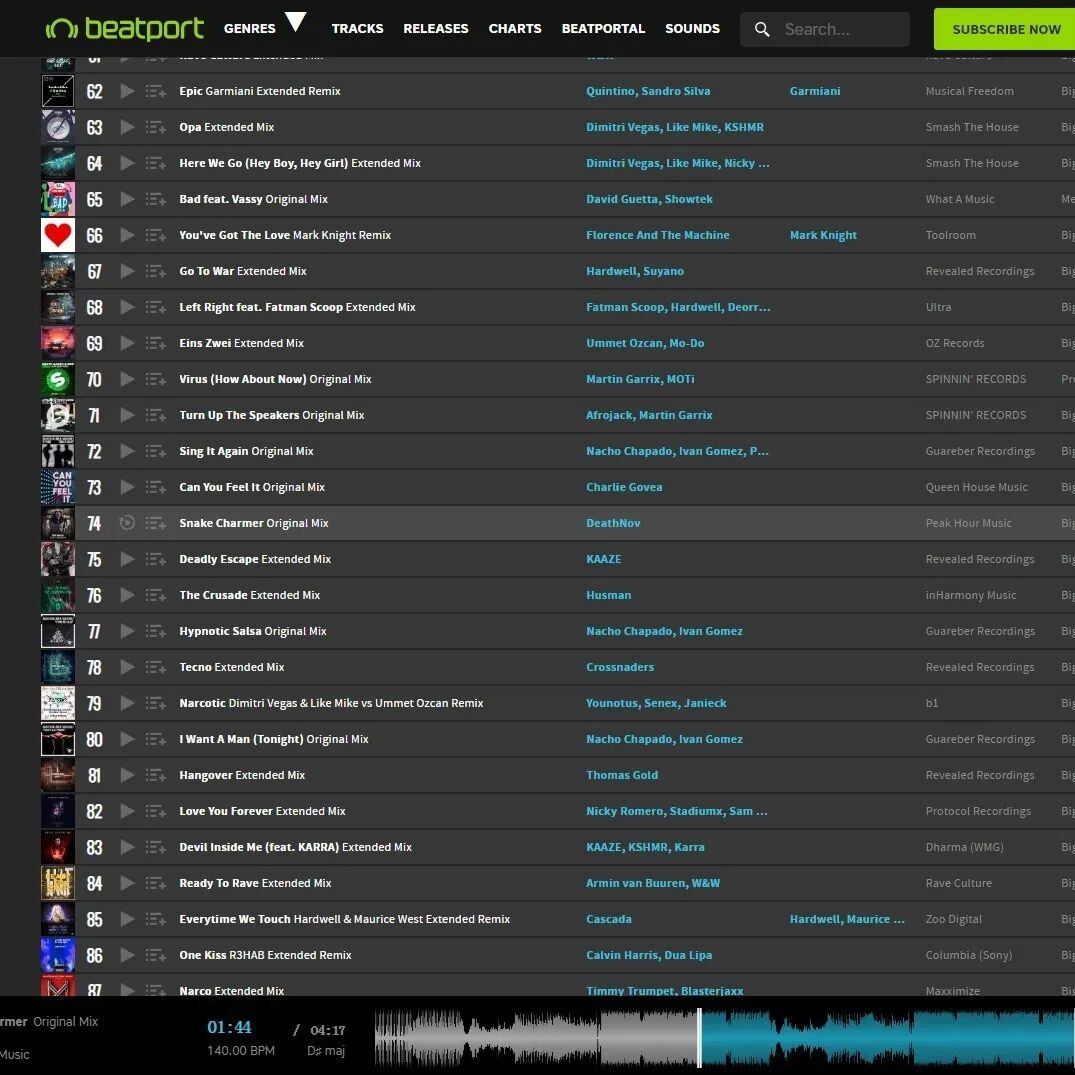The height and width of the screenshot is (1075, 1075).
Task: Open track title Snake Charmer
Action: pyautogui.click(x=221, y=523)
